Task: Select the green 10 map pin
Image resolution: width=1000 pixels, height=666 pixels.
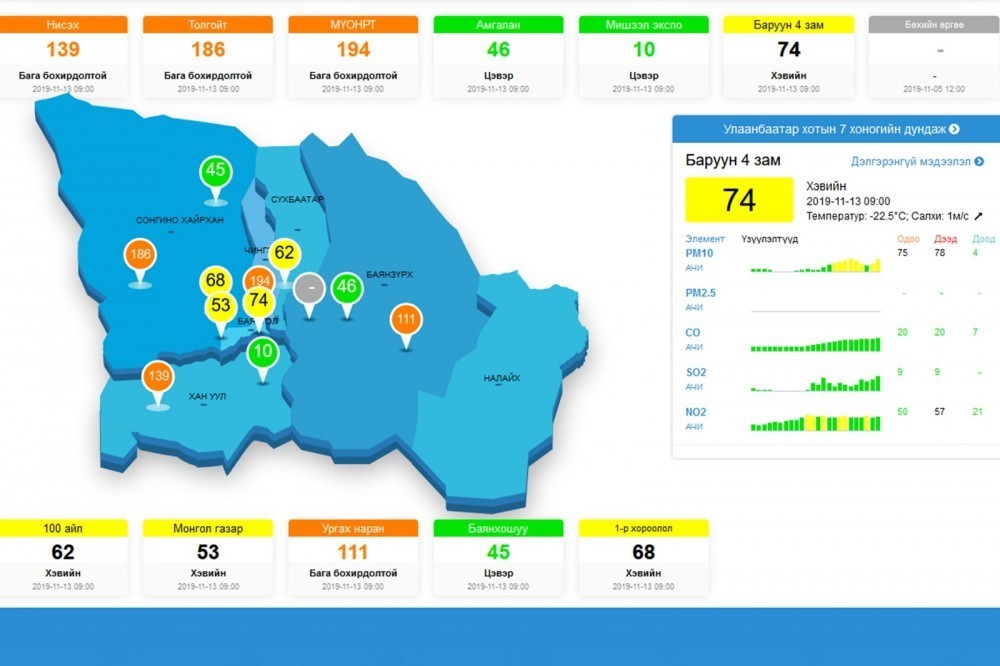Action: pos(262,352)
